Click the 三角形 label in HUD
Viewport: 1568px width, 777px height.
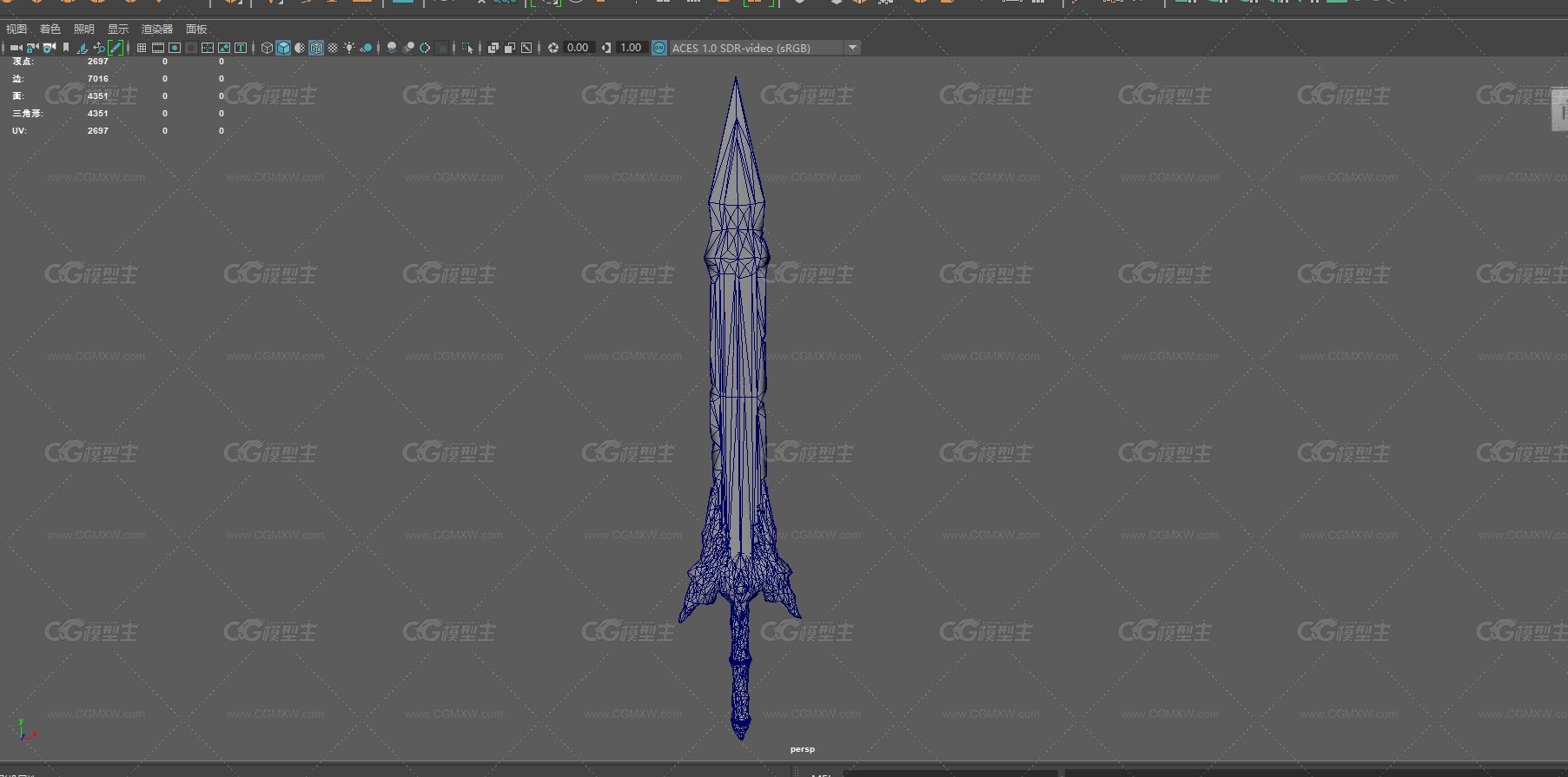[27, 114]
